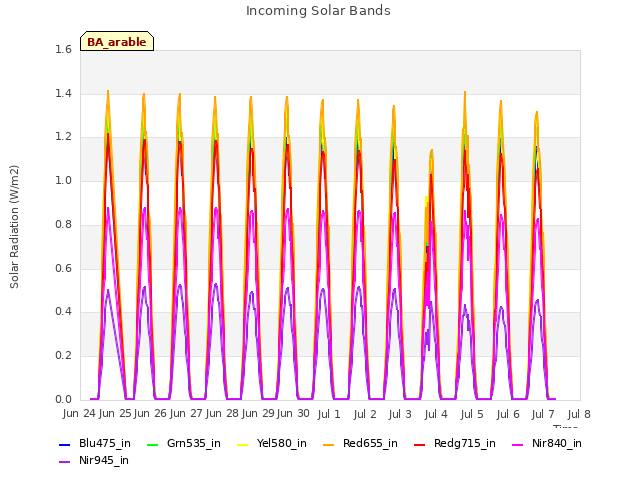Click the Grn535_in legend entry
This screenshot has height=480, width=640.
coord(184,443)
